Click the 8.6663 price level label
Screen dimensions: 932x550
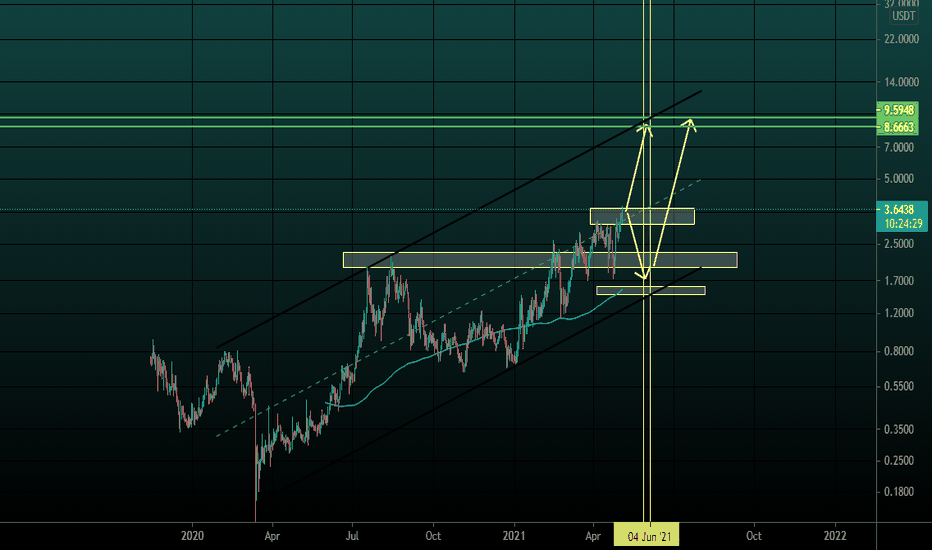(898, 127)
